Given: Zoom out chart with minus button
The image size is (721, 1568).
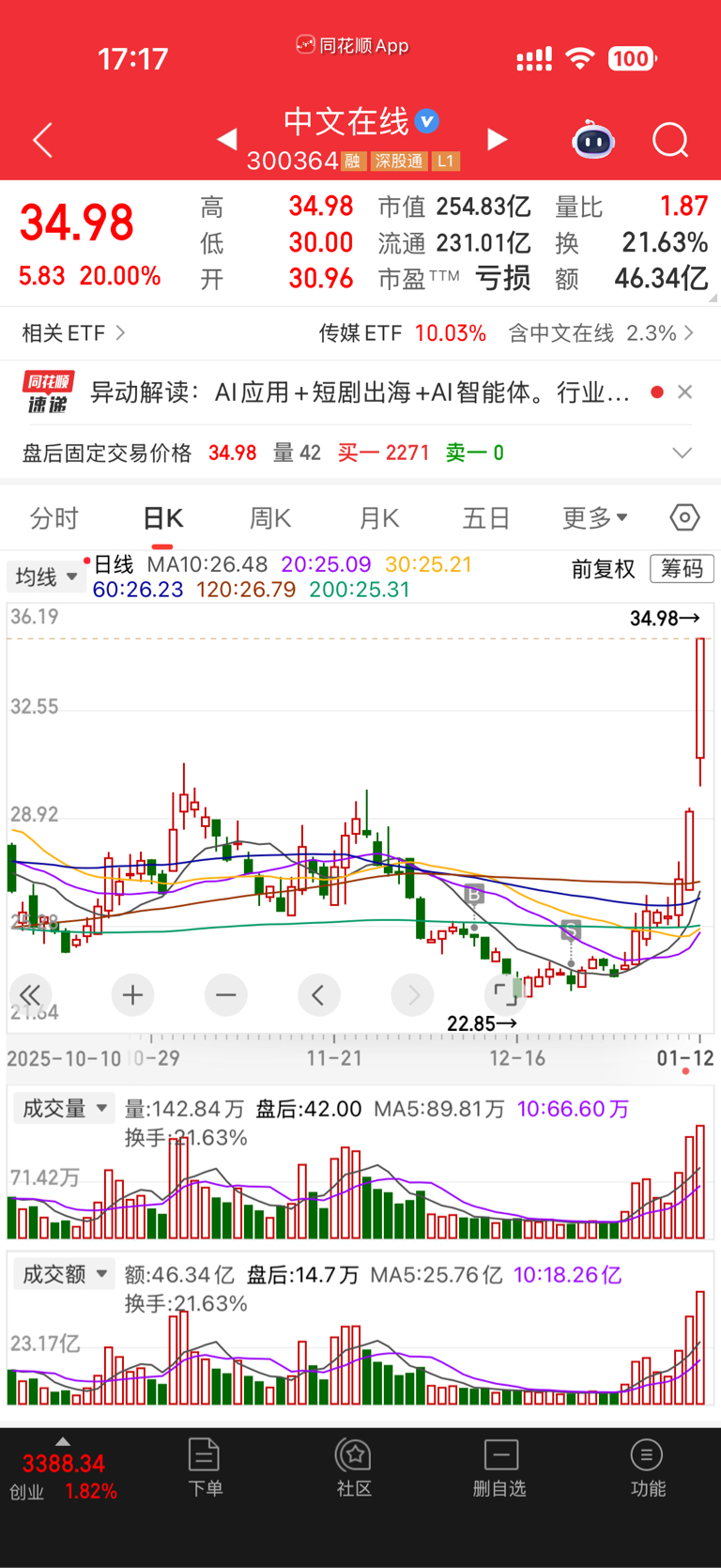Looking at the screenshot, I should [225, 994].
